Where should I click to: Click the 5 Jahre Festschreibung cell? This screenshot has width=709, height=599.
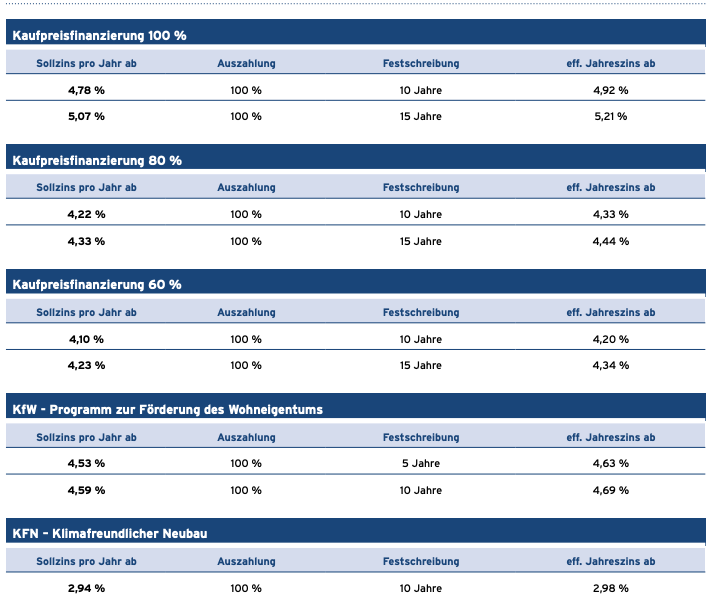pos(421,463)
